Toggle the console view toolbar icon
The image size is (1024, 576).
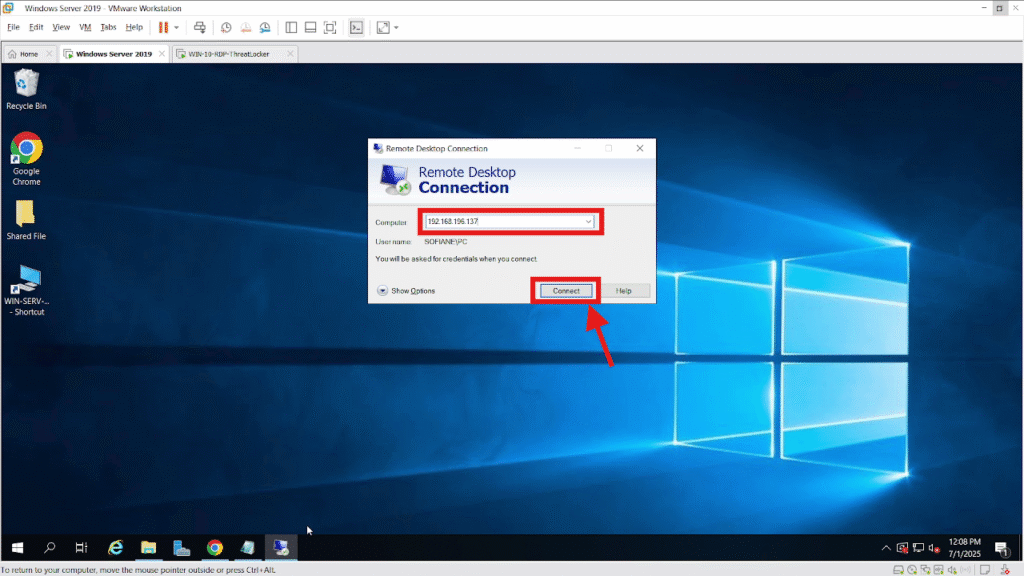coord(356,27)
